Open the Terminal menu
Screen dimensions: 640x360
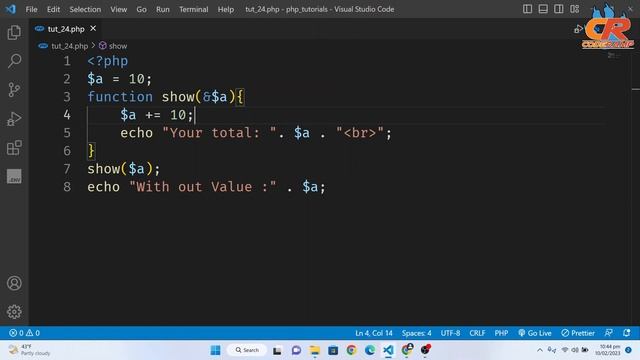click(x=193, y=9)
